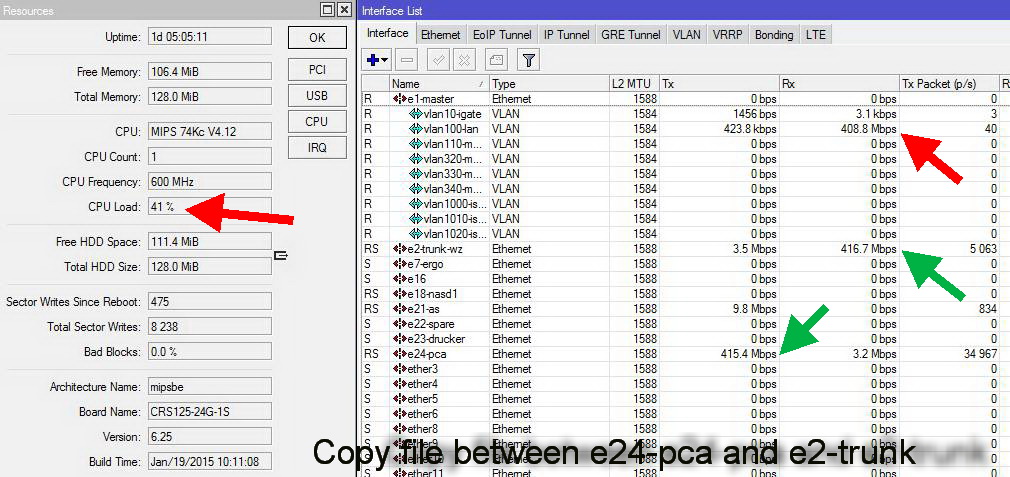
Task: Sort by the Rx column header
Action: [x=839, y=84]
